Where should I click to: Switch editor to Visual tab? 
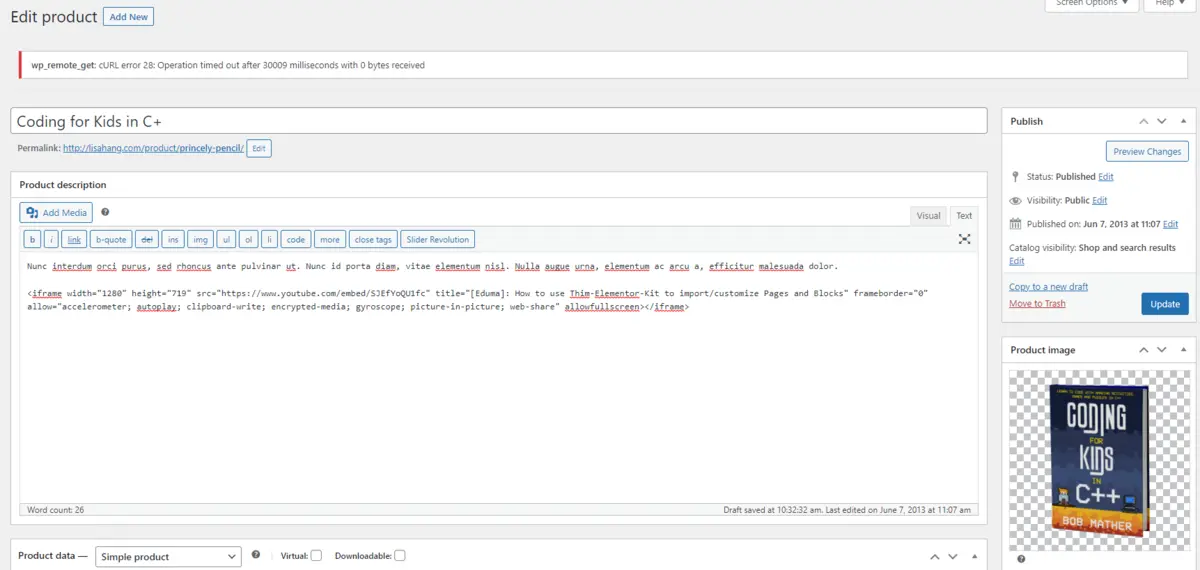click(x=928, y=216)
